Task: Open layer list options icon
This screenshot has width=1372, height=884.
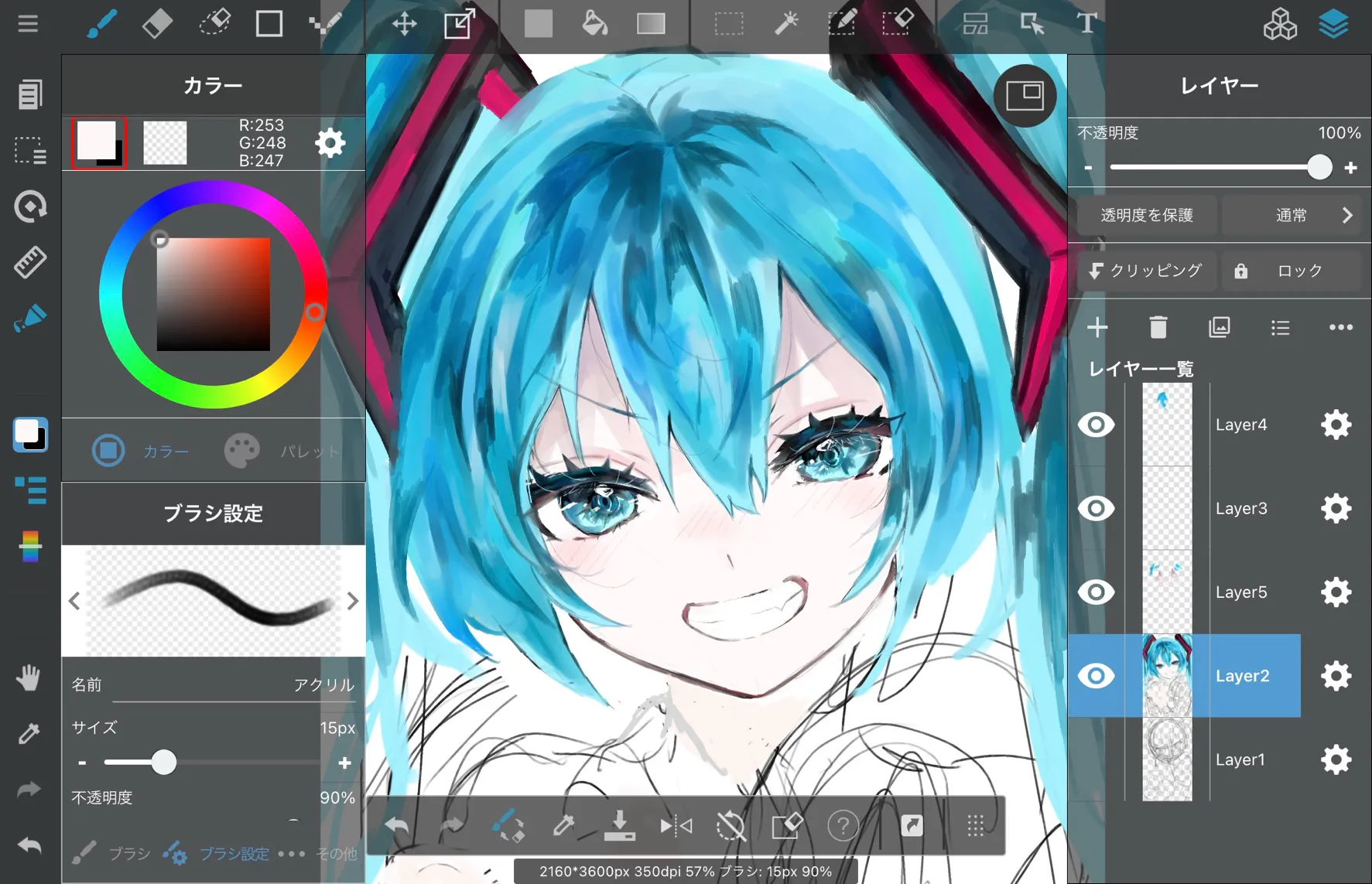Action: click(x=1280, y=327)
